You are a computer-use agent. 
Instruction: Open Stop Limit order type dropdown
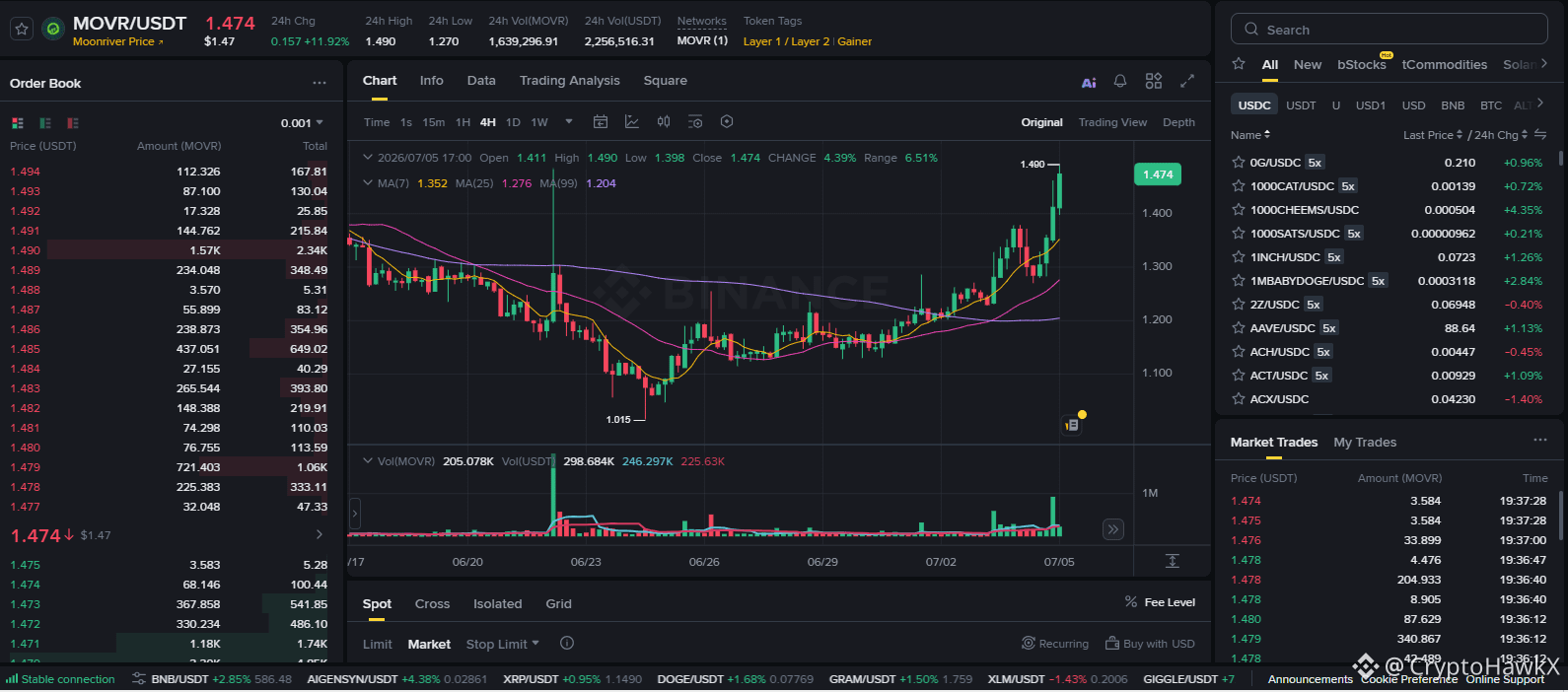pos(503,644)
